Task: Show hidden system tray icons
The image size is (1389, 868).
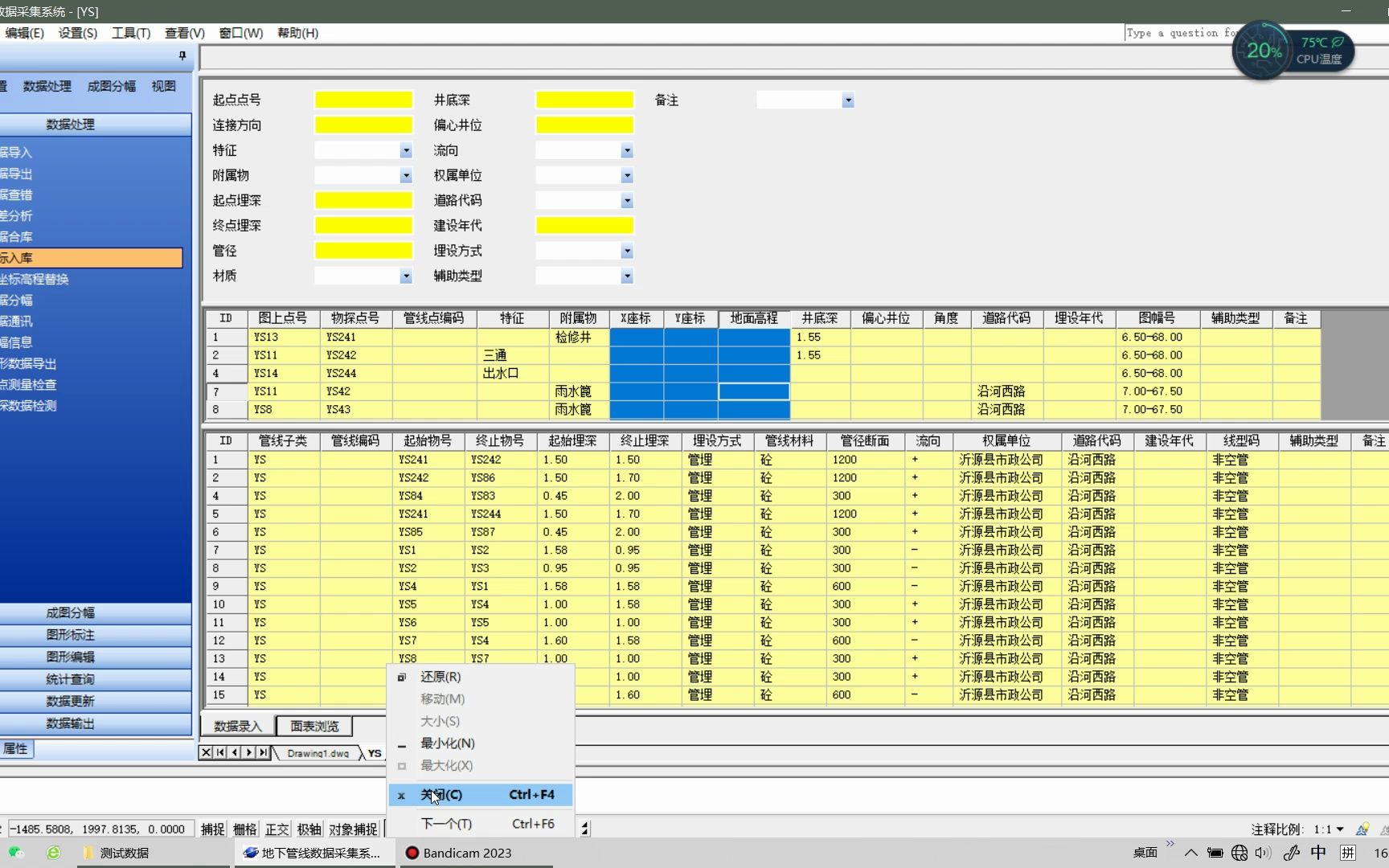Action: tap(1191, 853)
